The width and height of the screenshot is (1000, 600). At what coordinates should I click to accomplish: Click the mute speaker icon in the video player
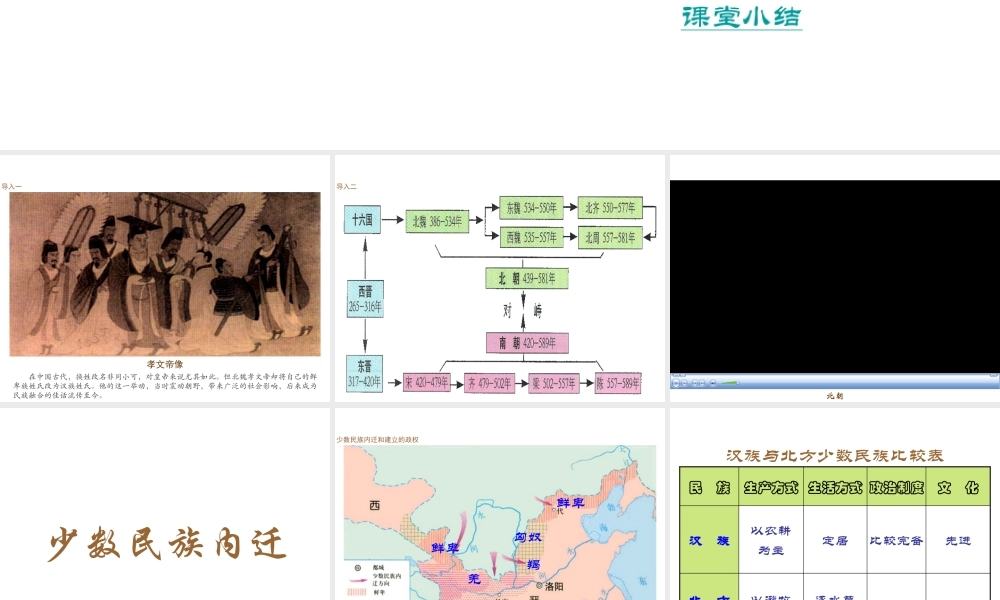click(713, 383)
